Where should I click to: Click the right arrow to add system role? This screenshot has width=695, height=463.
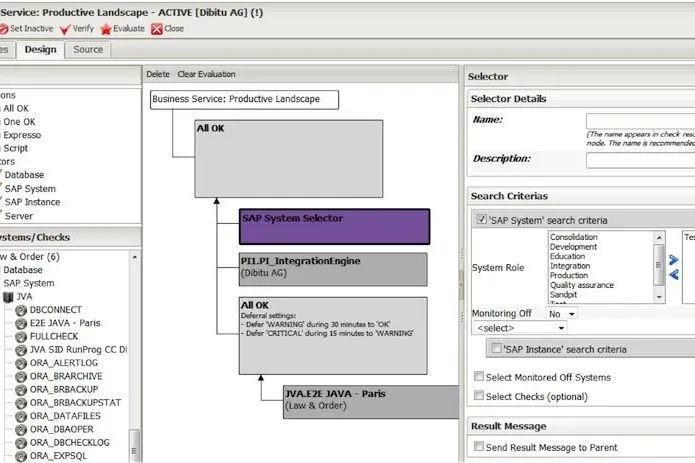tap(673, 260)
